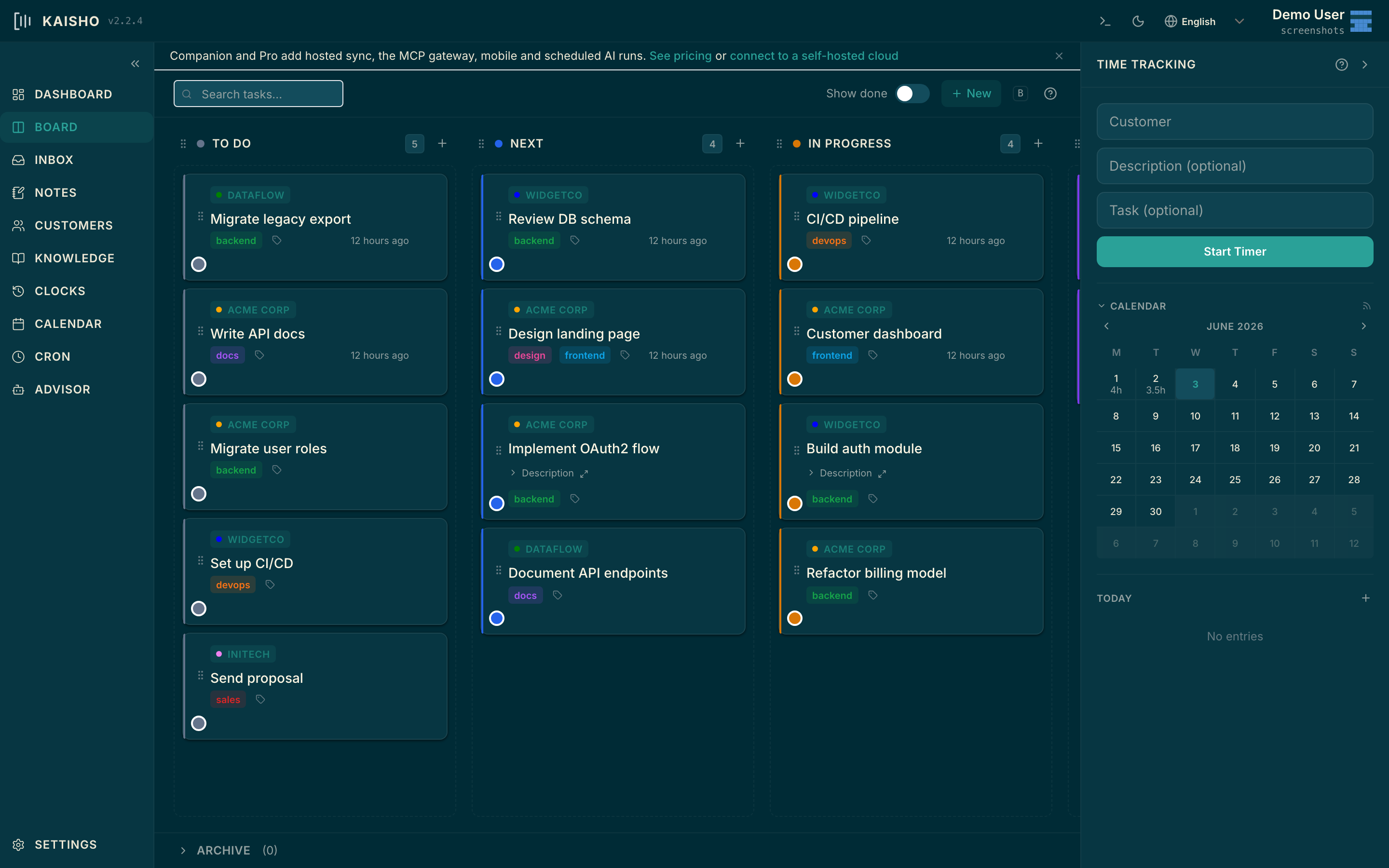This screenshot has height=868, width=1389.
Task: Toggle status circle on Set up CI/CD
Action: pyautogui.click(x=199, y=609)
